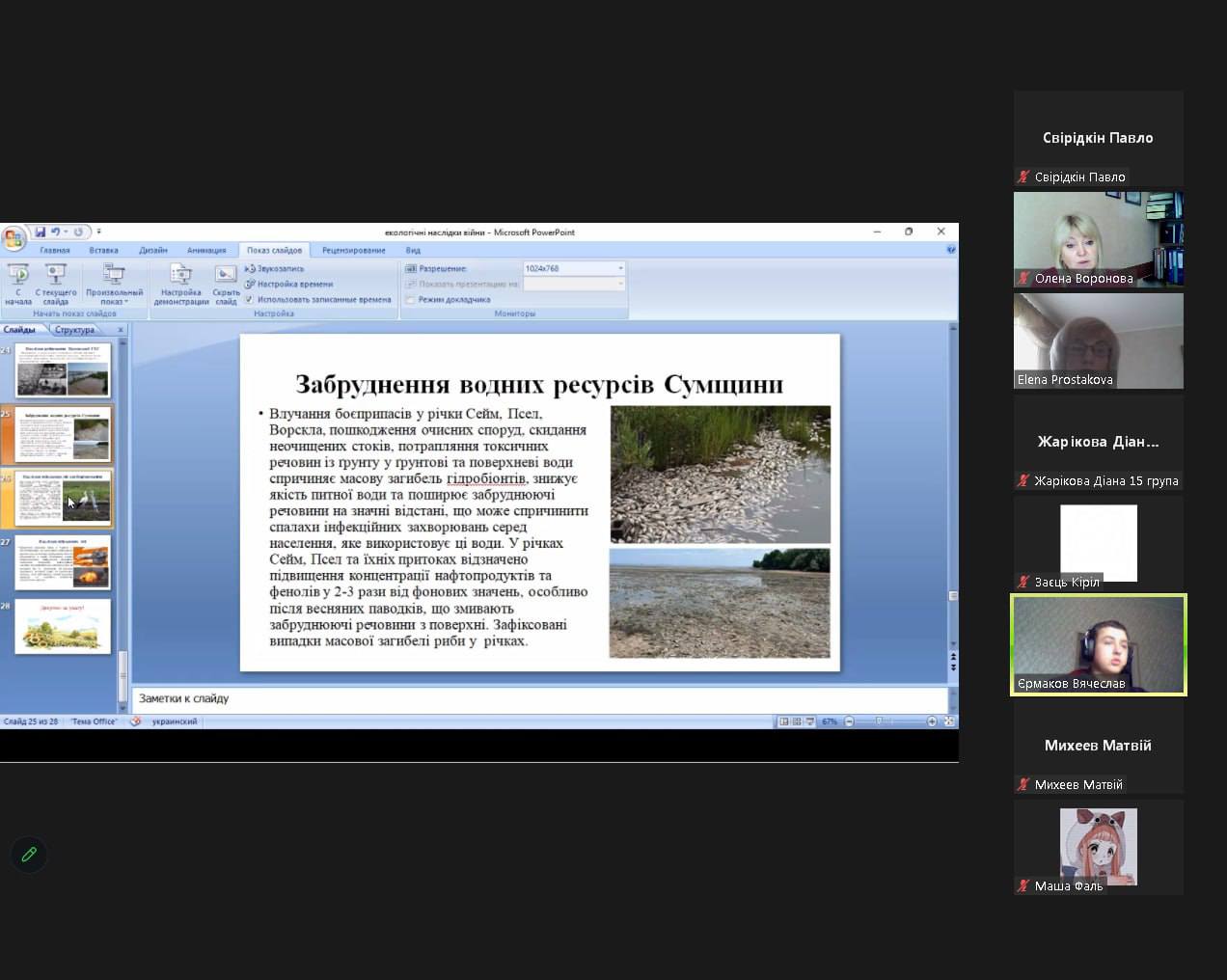1227x980 pixels.
Task: Click the Office button logo
Action: pyautogui.click(x=14, y=237)
